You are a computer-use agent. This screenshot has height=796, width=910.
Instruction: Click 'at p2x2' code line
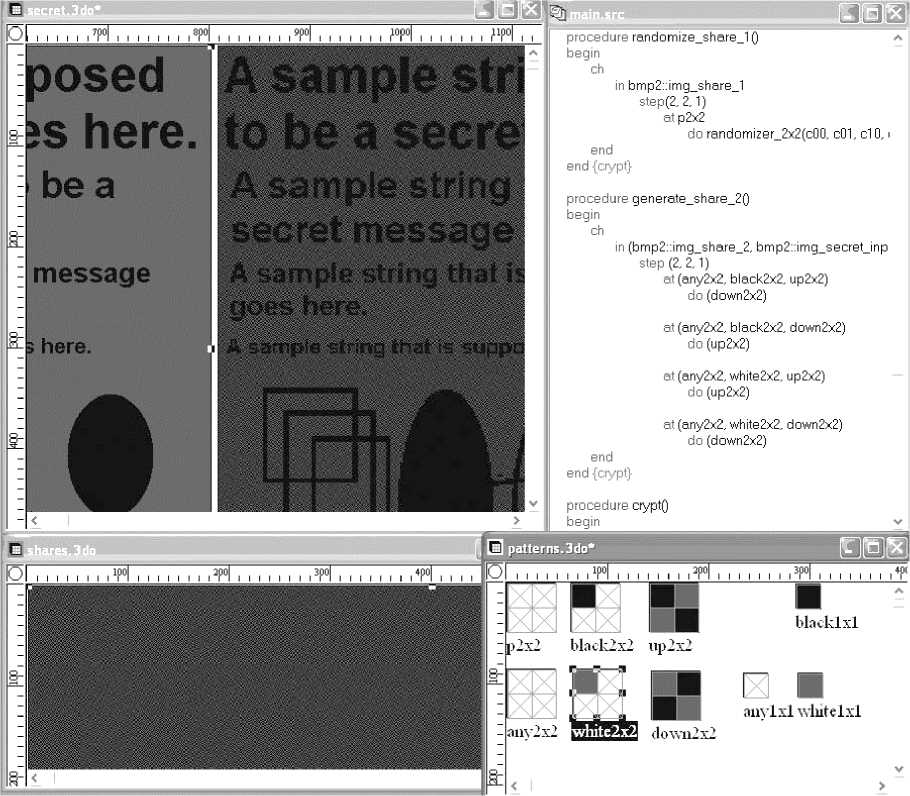click(x=684, y=118)
